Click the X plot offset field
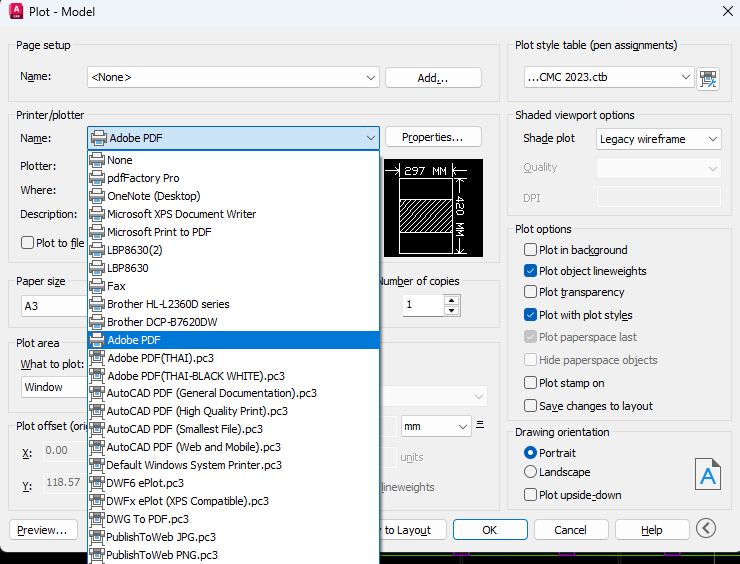Viewport: 740px width, 564px height. coord(66,451)
